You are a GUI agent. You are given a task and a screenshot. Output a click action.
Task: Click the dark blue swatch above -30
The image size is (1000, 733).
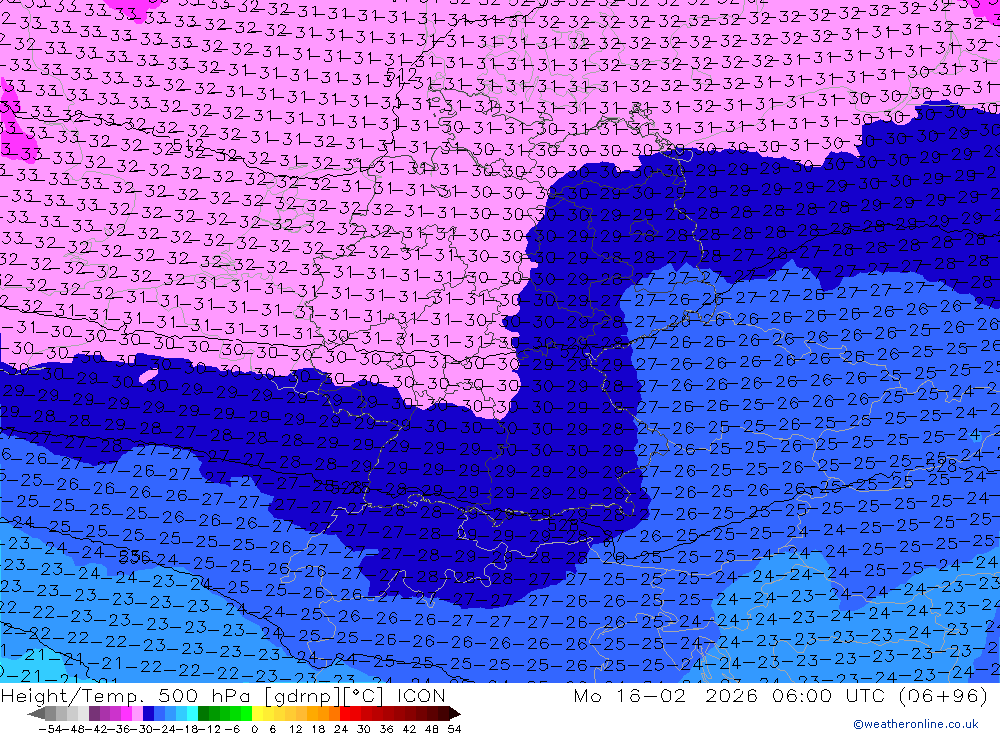pyautogui.click(x=148, y=713)
